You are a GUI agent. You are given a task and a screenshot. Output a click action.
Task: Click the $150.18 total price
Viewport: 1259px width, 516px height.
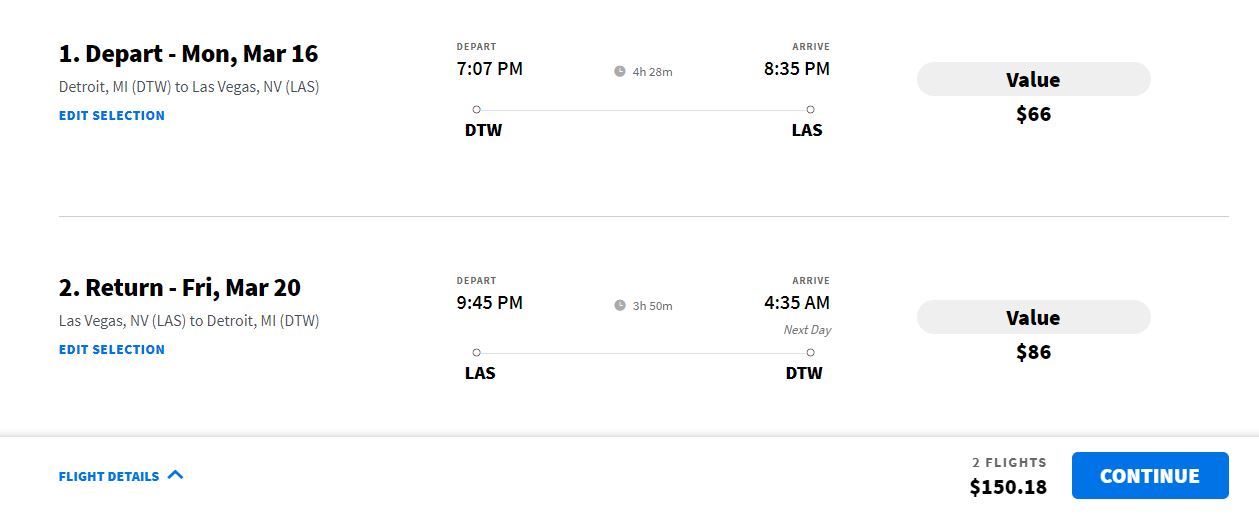click(1008, 487)
